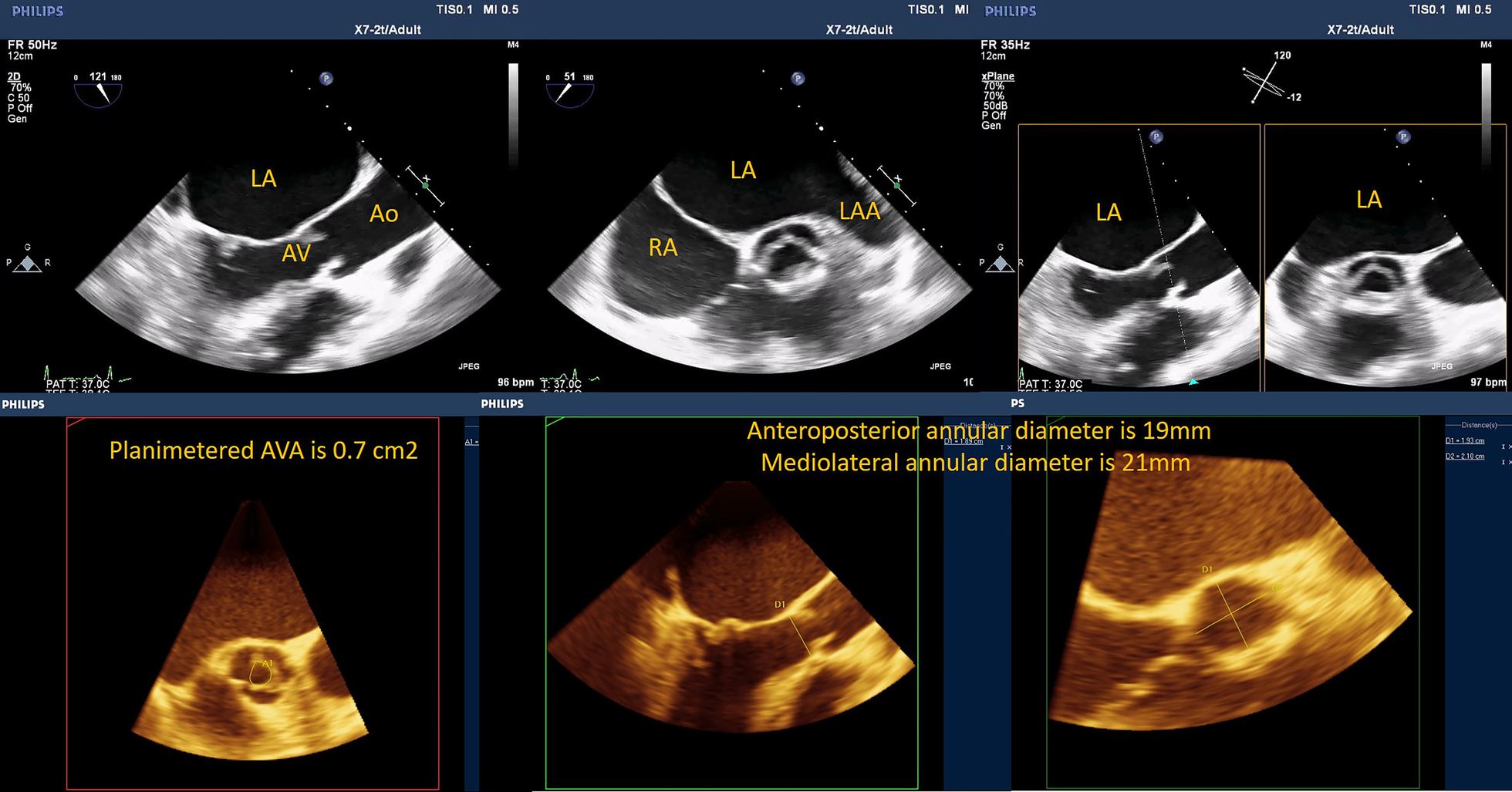This screenshot has height=792, width=1512.
Task: Select the D2 = 2.10 cm measurement
Action: pos(1464,456)
